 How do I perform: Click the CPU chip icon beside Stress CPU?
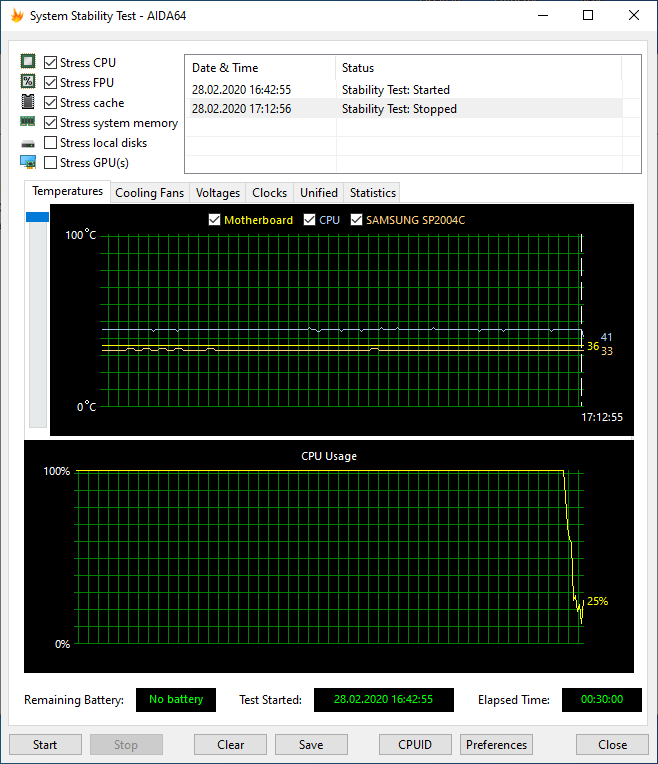[x=28, y=61]
